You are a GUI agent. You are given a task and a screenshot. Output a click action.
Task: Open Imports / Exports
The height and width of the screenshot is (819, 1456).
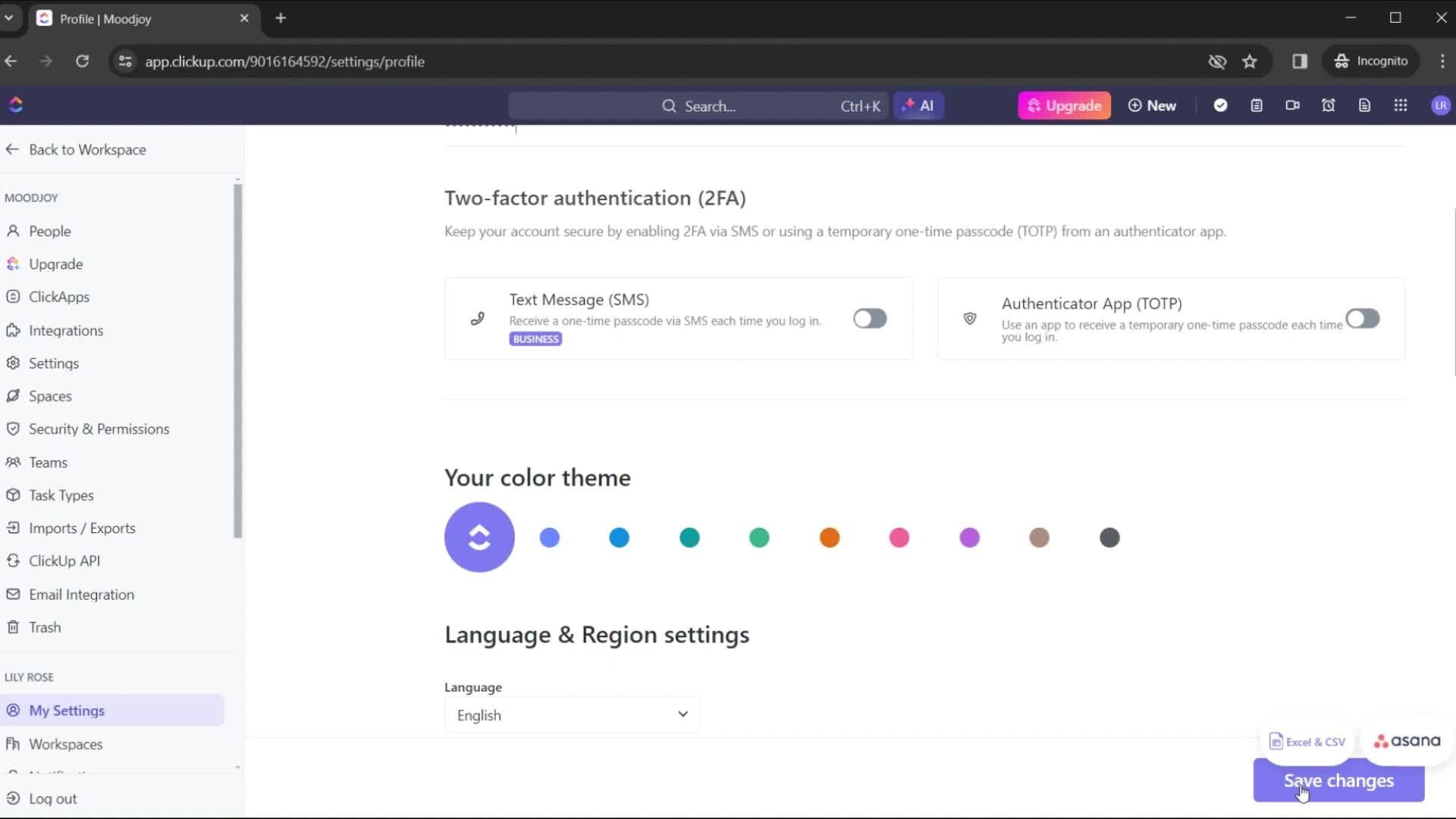[x=82, y=529]
